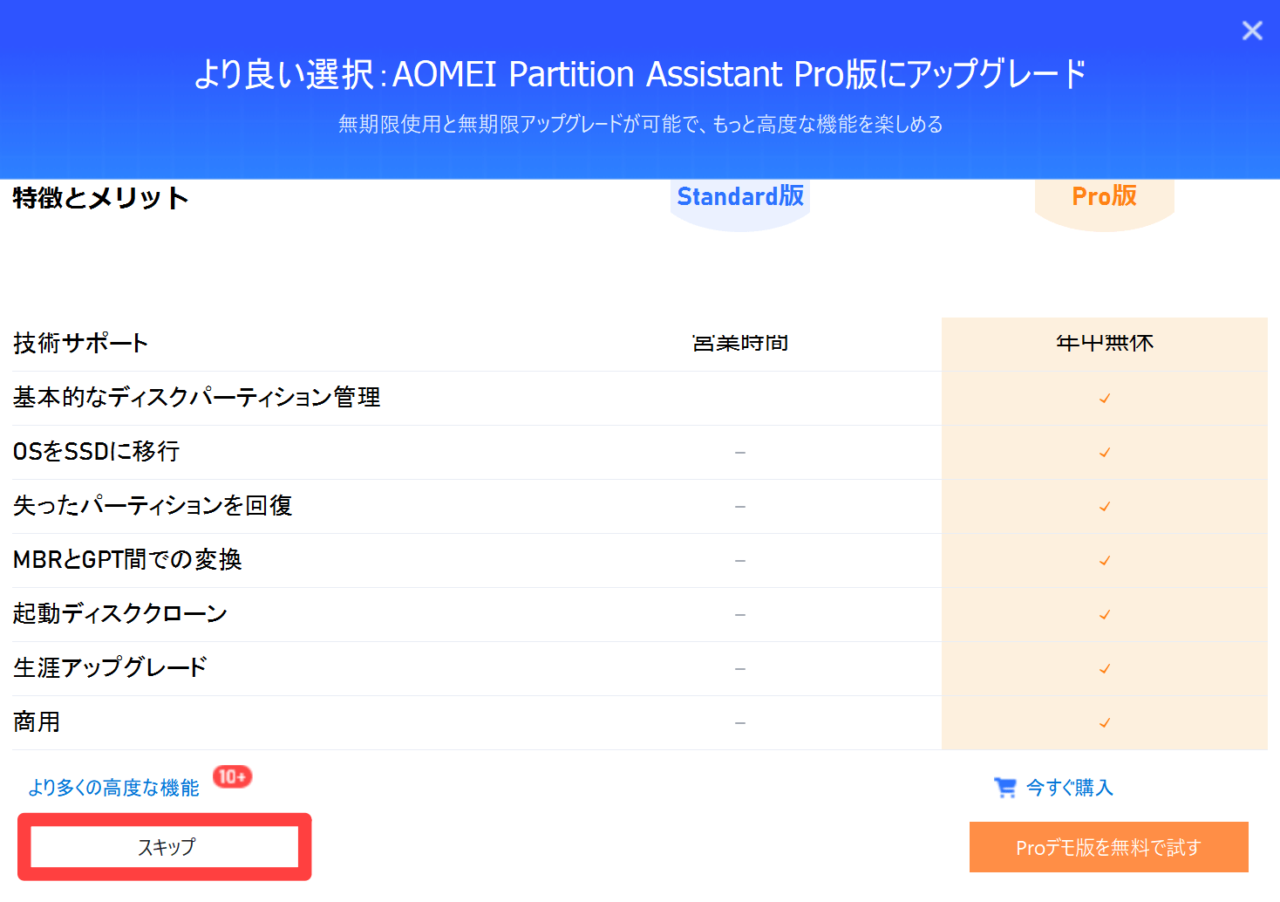Click the dash under Standard for 生涯アップグレード
This screenshot has width=1280, height=902.
740,668
